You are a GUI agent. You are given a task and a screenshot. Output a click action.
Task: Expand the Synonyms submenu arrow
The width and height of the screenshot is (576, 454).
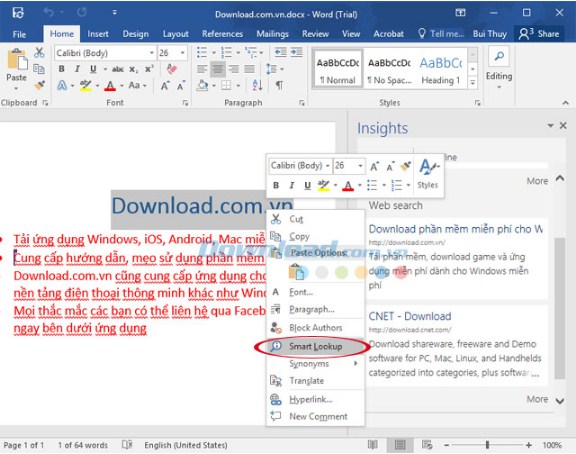click(355, 363)
